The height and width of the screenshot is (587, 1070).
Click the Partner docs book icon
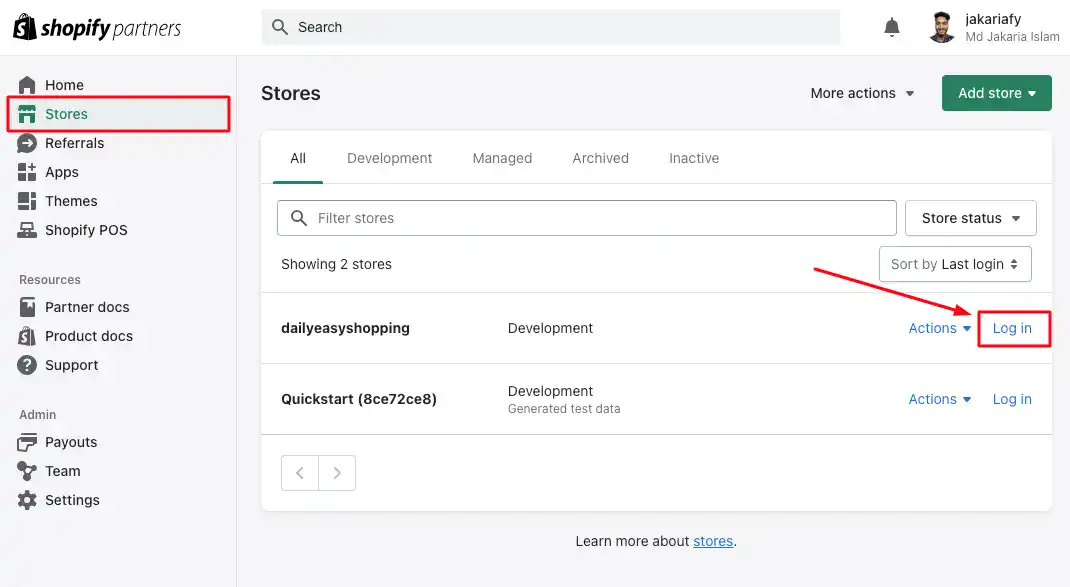(27, 307)
